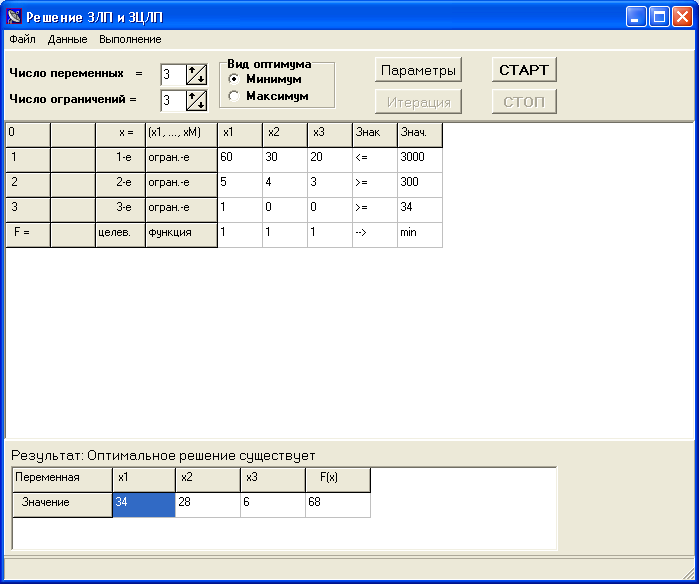The image size is (699, 584).
Task: Click the Знак column header
Action: [375, 135]
